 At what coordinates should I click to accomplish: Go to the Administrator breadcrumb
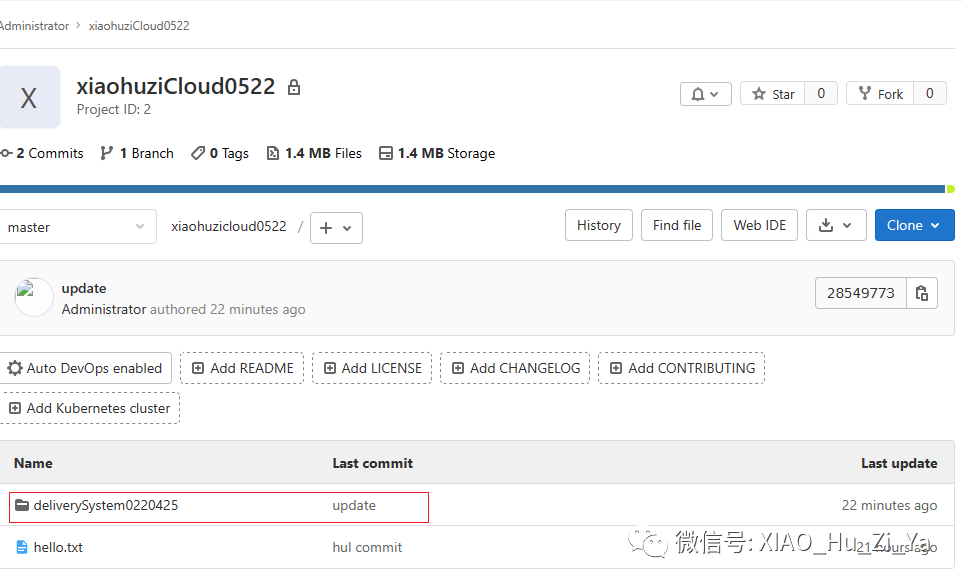click(x=34, y=26)
